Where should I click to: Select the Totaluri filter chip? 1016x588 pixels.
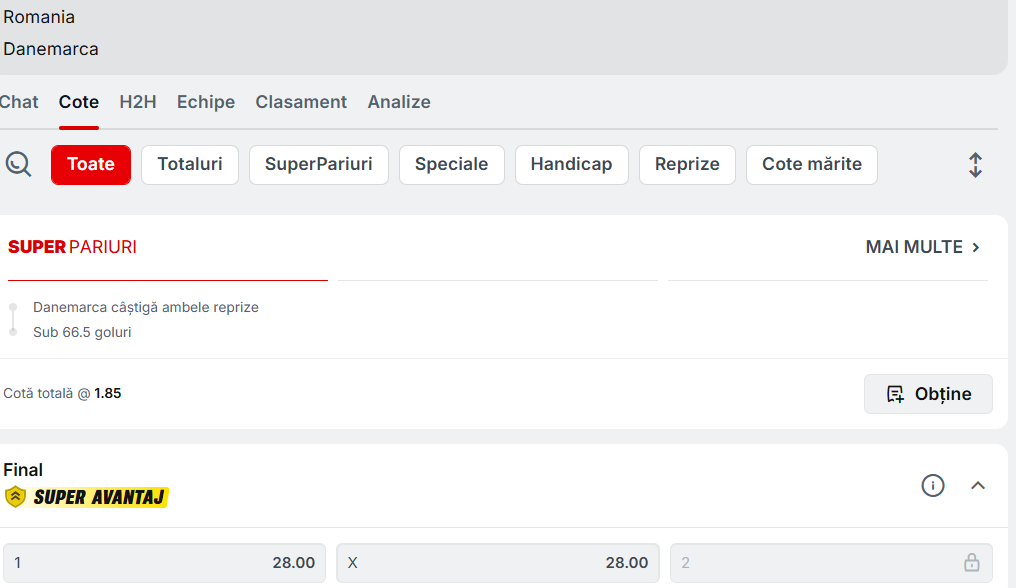[190, 165]
